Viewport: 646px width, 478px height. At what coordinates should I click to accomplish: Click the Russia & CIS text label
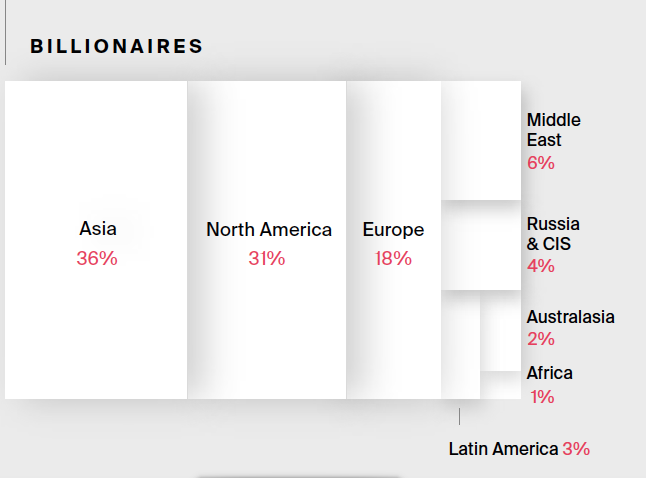pyautogui.click(x=553, y=234)
